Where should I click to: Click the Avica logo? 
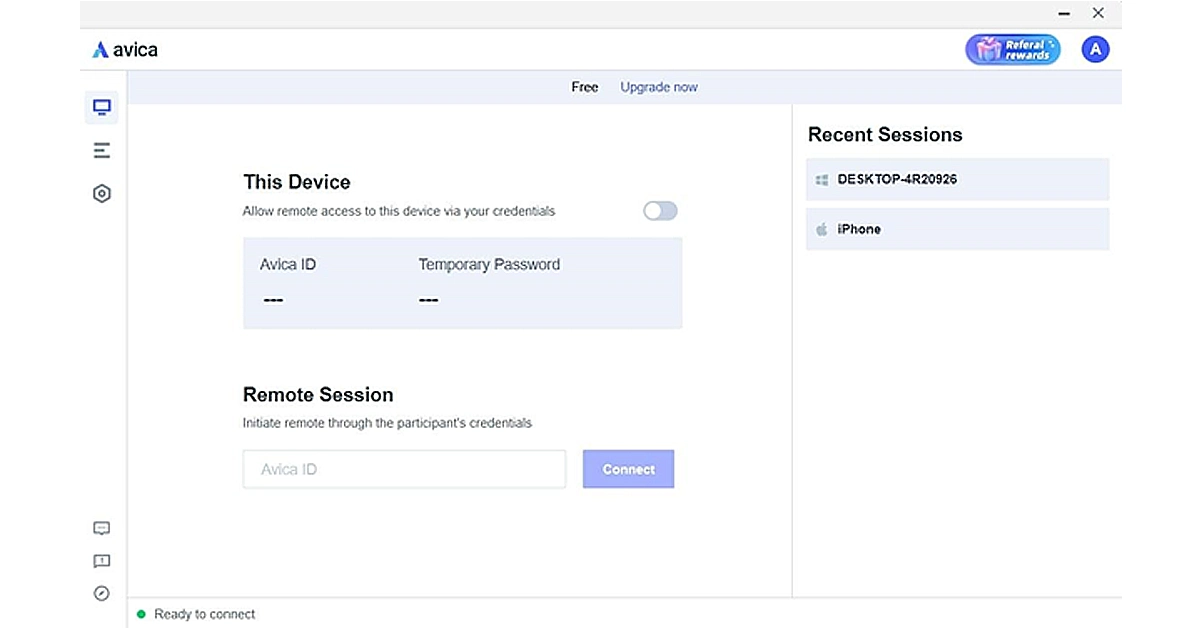coord(125,50)
